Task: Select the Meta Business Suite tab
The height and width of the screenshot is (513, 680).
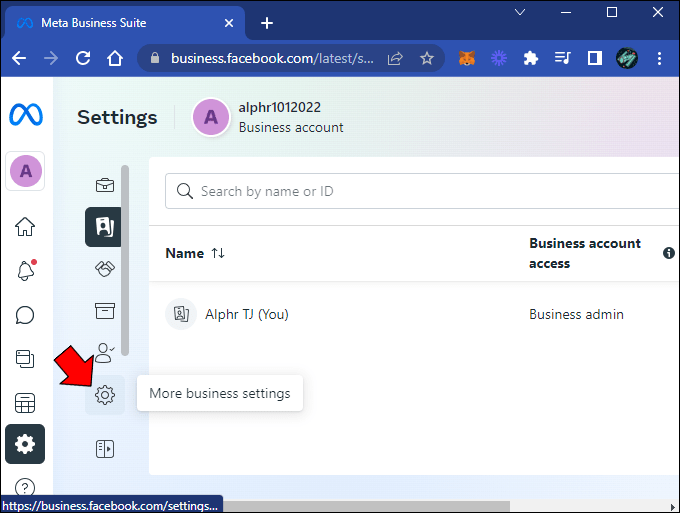Action: (124, 23)
